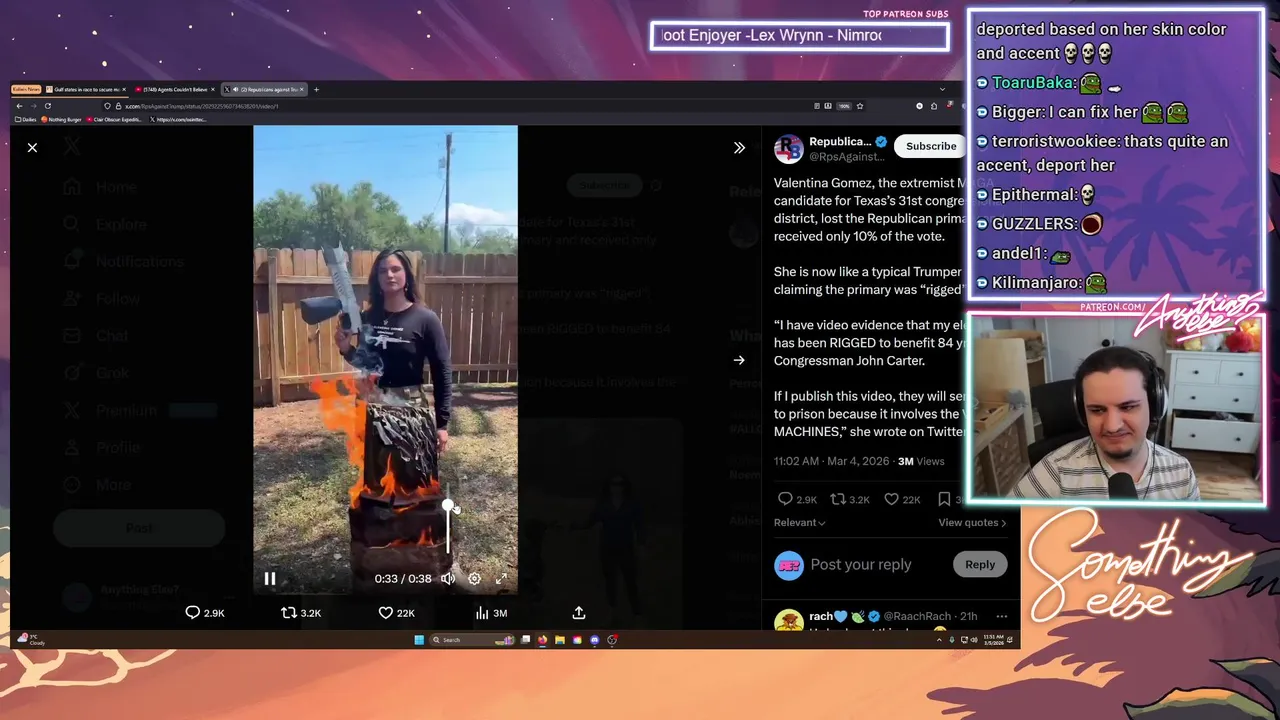This screenshot has height=720, width=1280.
Task: Open the post timestamp Mar 4, 2026
Action: [x=831, y=461]
